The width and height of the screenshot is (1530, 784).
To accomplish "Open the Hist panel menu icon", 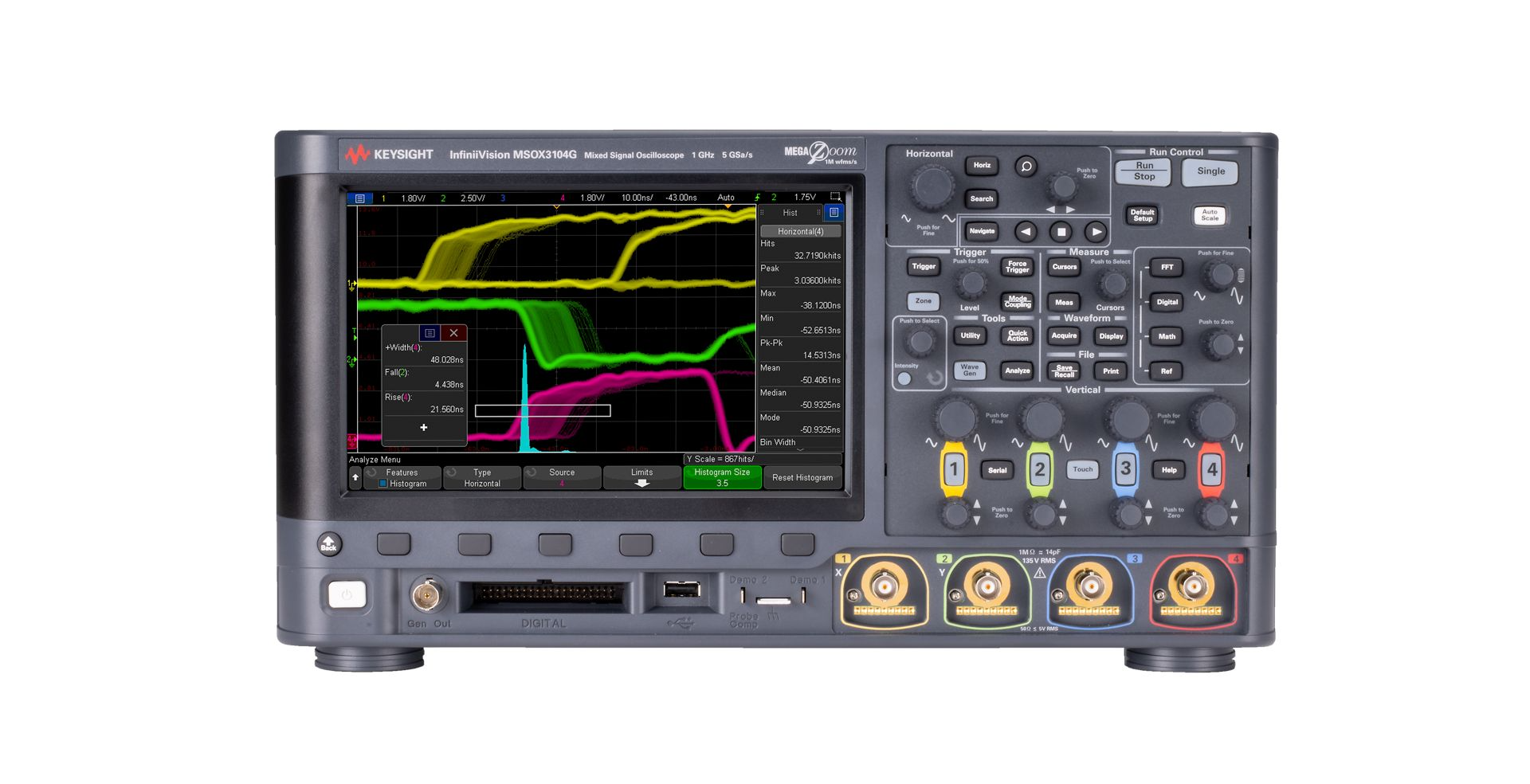I will click(834, 212).
